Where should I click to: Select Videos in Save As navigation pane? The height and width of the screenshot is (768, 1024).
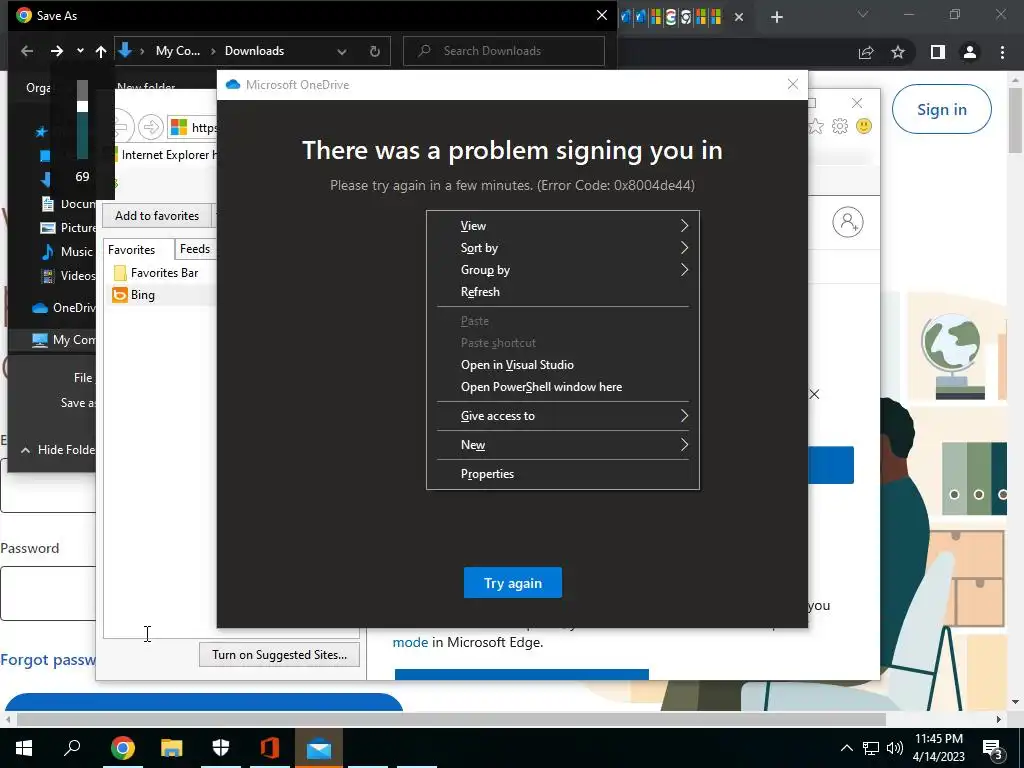click(68, 276)
